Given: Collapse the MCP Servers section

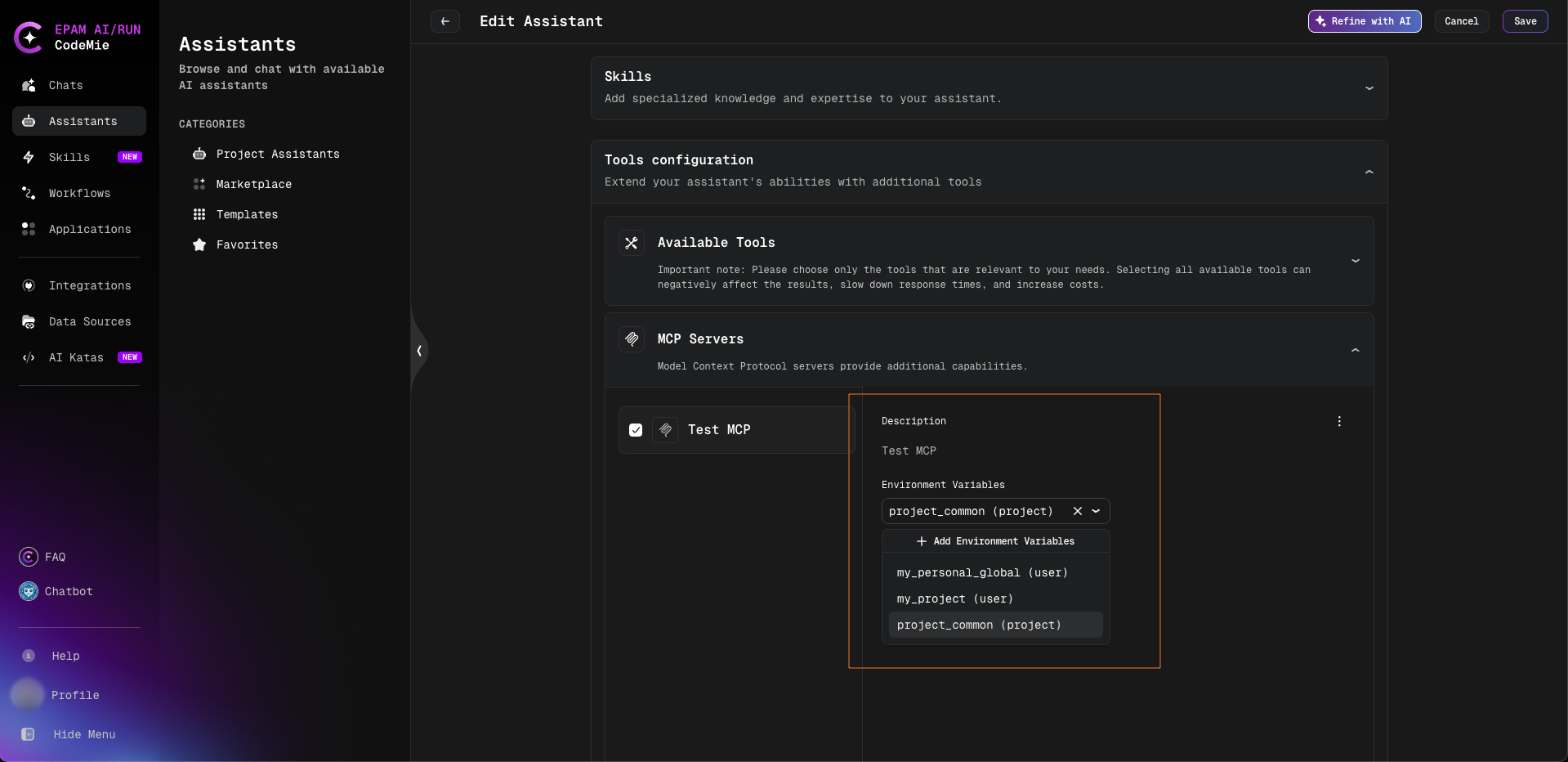Looking at the screenshot, I should tap(1356, 350).
